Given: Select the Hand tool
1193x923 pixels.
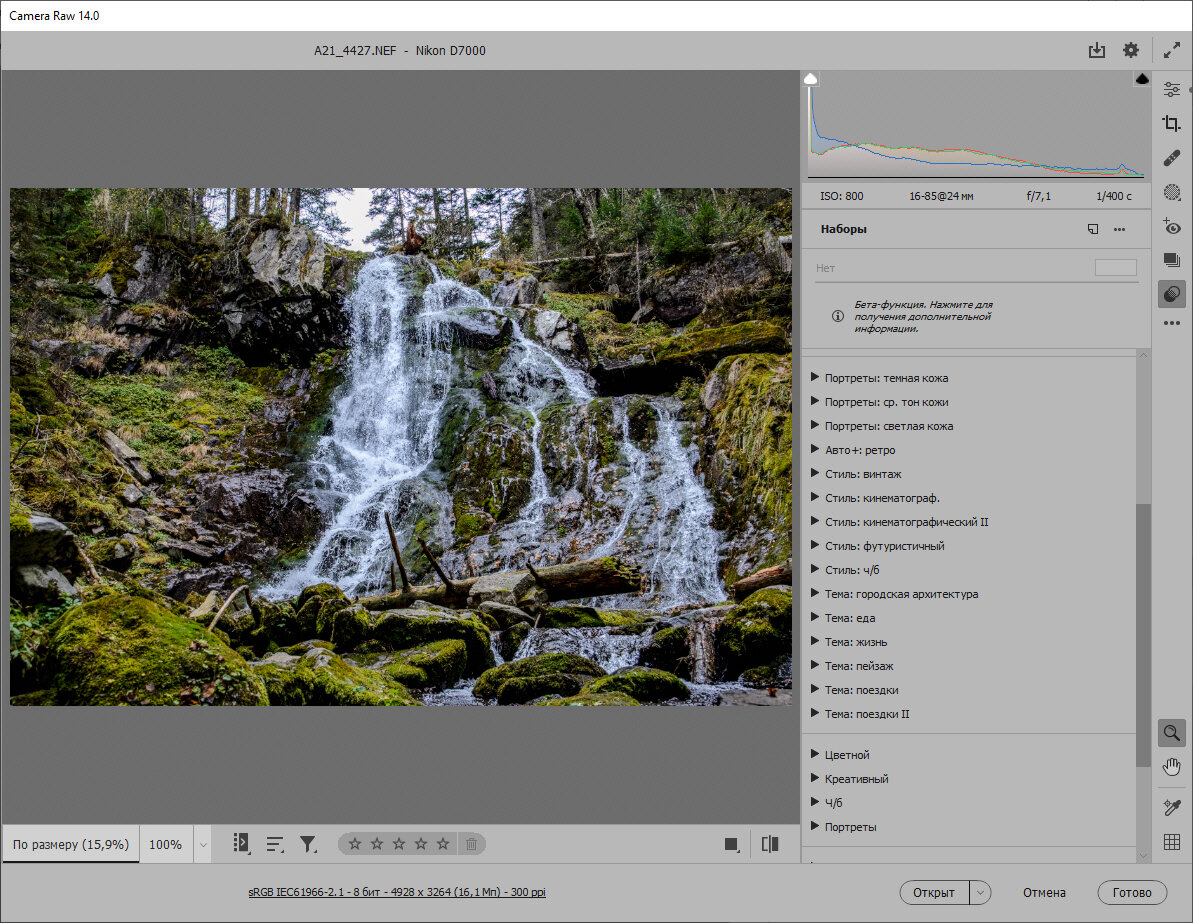Looking at the screenshot, I should point(1171,767).
